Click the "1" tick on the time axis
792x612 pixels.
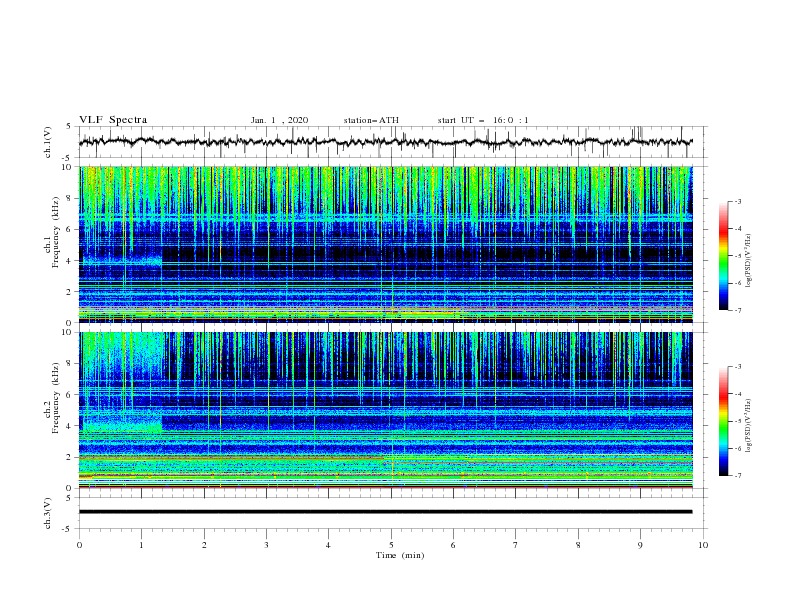pos(141,545)
